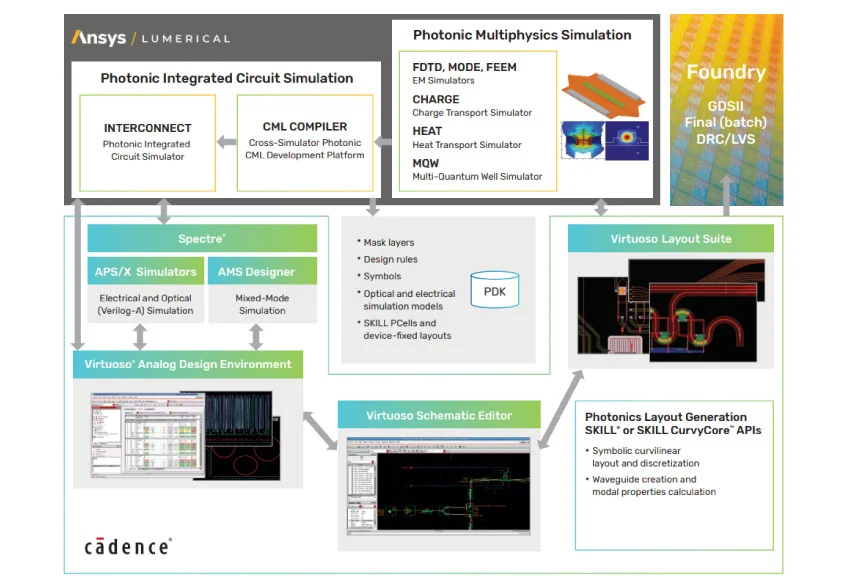Click the PDK database cylinder icon

[x=494, y=289]
